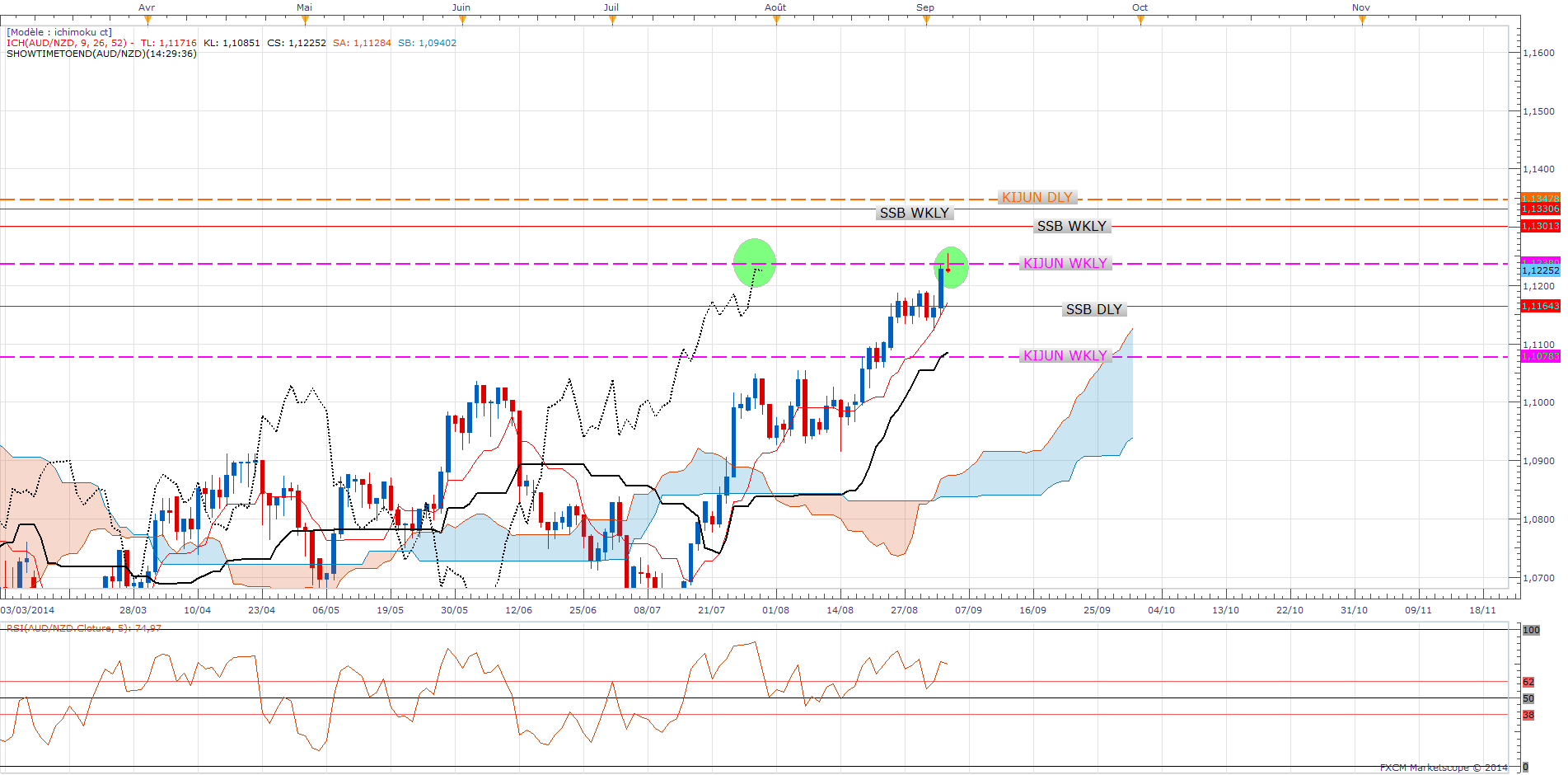1568x775 pixels.
Task: Click the SSB WKLY label on red line
Action: [x=1071, y=226]
